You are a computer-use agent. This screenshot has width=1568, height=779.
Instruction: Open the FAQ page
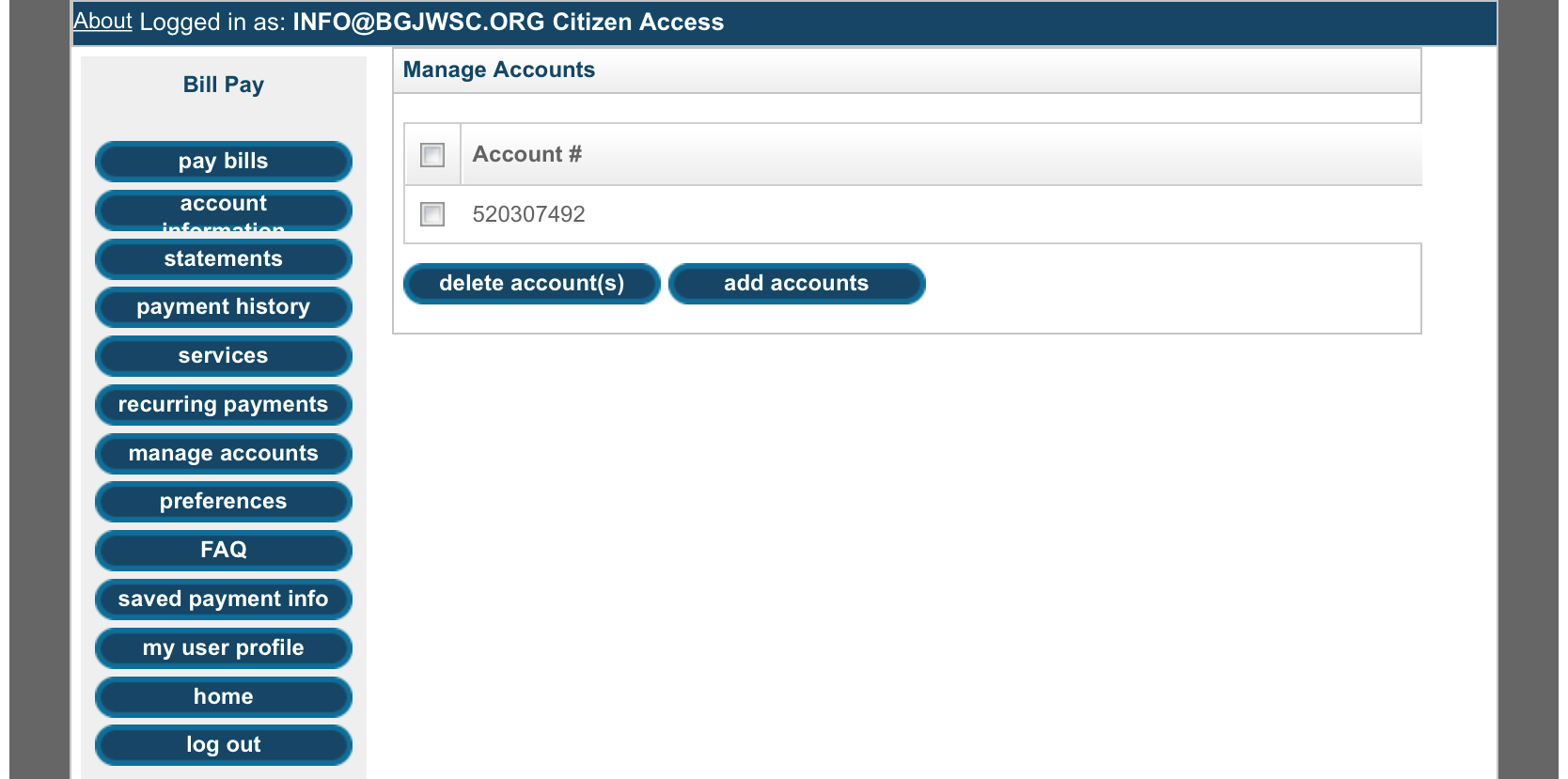tap(224, 551)
